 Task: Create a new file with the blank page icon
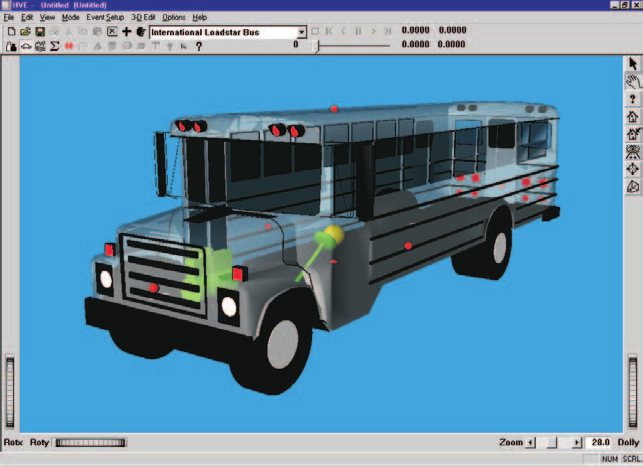coord(11,32)
